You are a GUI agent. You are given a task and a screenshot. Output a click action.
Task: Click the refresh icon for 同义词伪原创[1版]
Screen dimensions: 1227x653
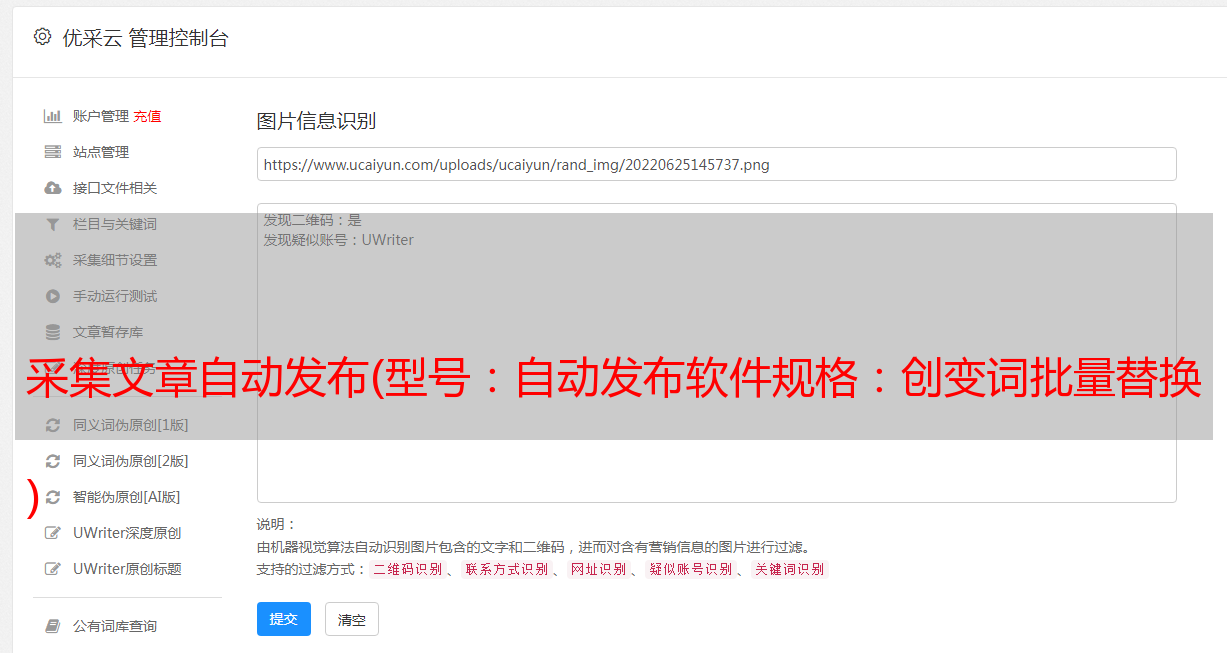coord(53,425)
